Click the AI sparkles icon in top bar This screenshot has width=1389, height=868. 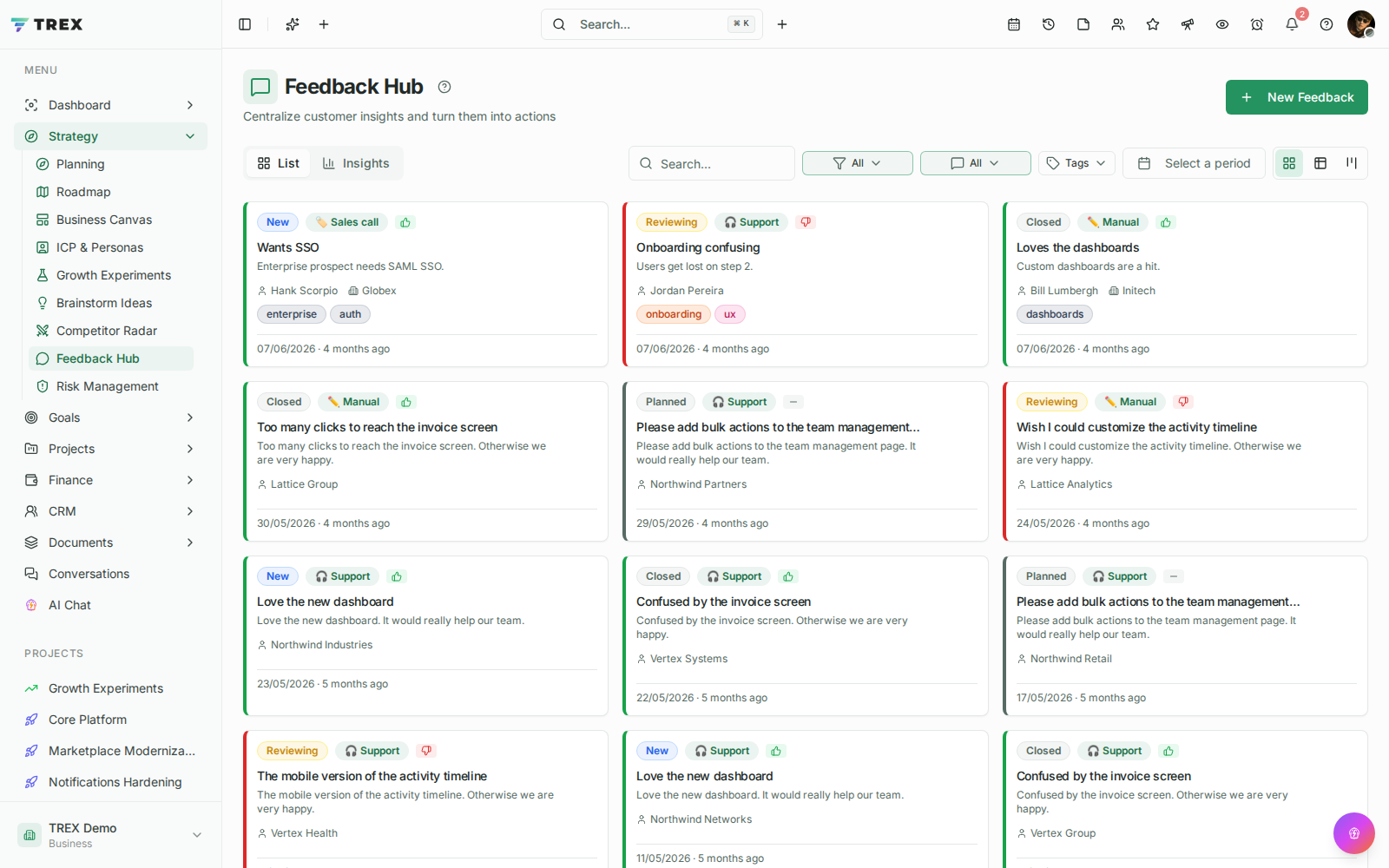click(293, 24)
